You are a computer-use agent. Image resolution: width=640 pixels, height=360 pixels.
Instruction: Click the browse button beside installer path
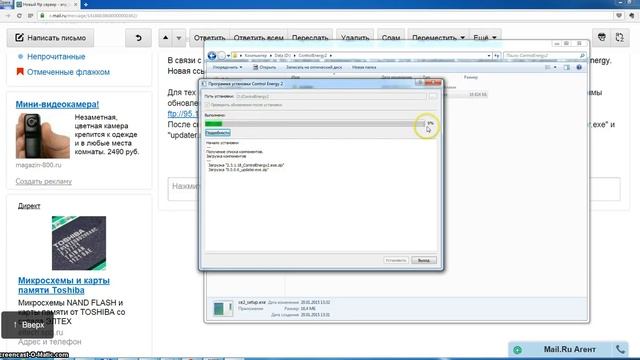433,96
